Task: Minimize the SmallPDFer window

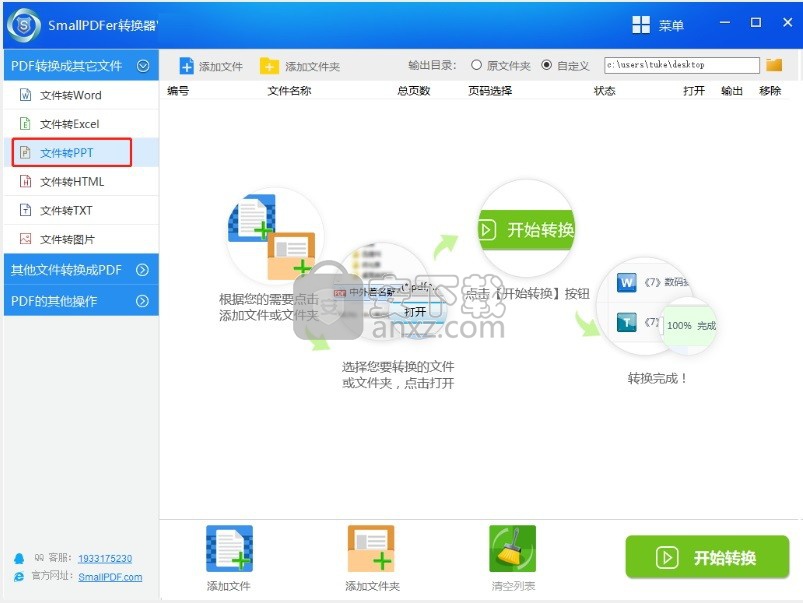Action: click(725, 23)
